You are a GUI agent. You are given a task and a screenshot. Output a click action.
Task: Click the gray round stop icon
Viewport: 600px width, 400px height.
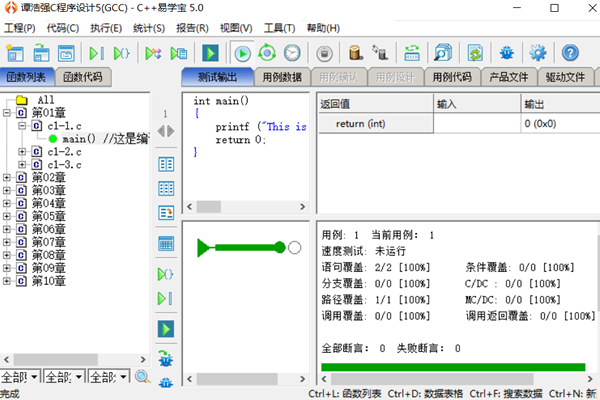[324, 54]
